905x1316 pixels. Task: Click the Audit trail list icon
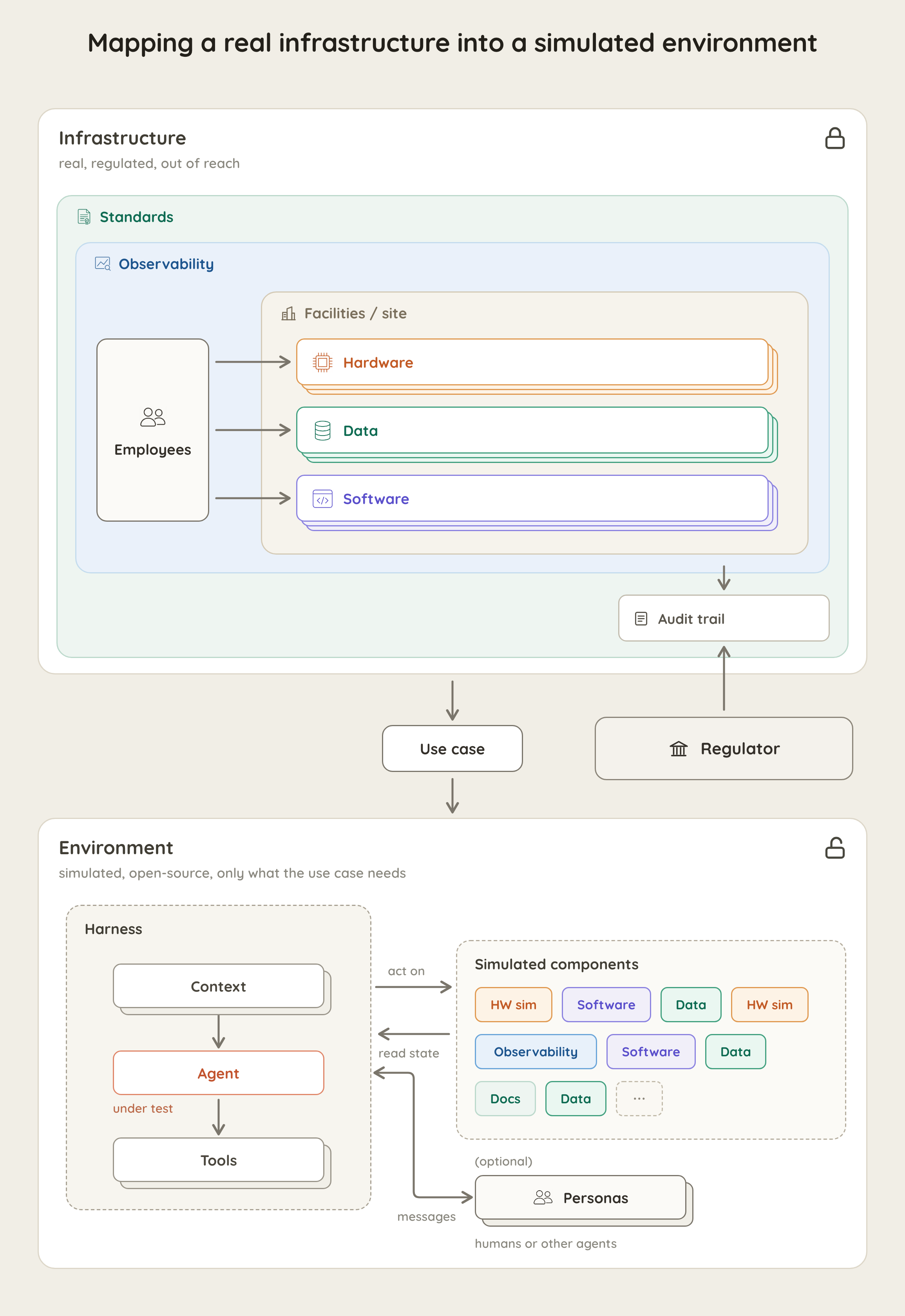coord(641,618)
